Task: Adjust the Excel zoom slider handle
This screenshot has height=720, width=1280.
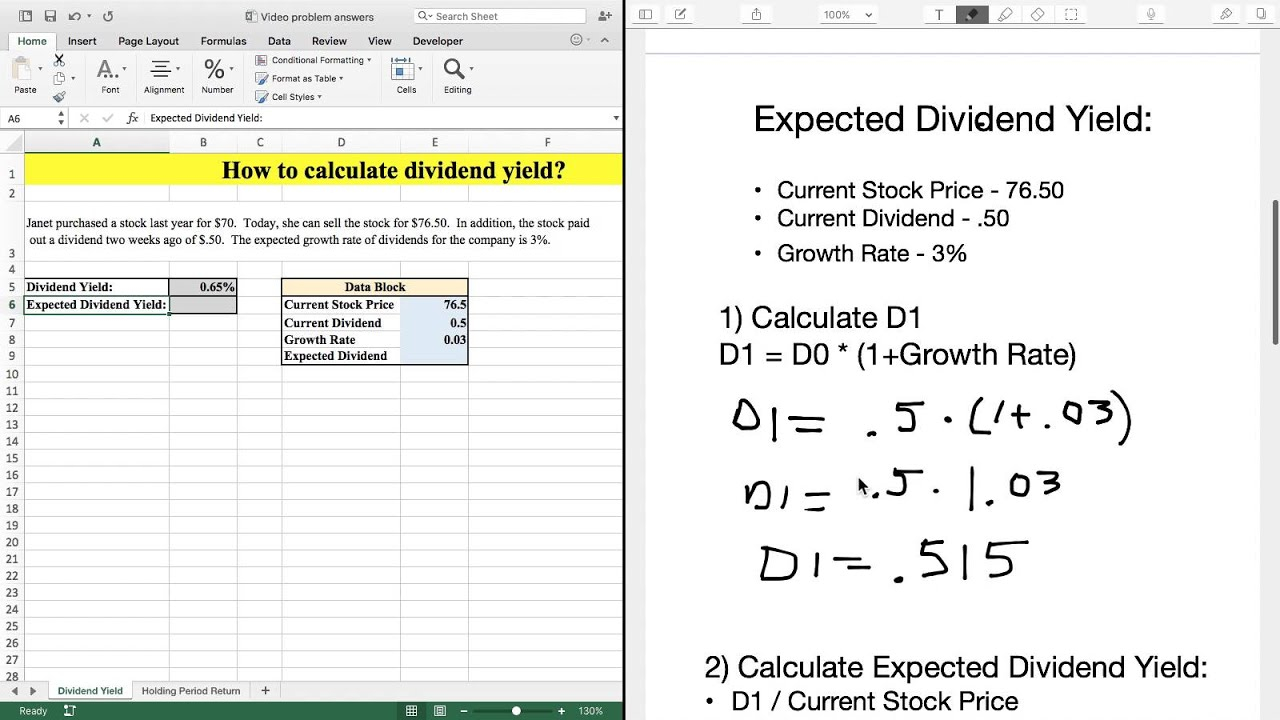Action: coord(516,711)
